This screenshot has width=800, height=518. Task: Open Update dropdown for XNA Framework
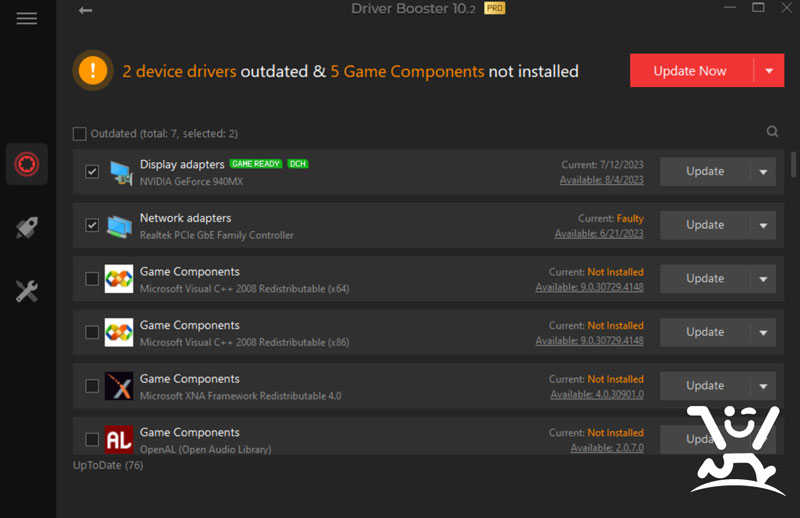point(763,386)
